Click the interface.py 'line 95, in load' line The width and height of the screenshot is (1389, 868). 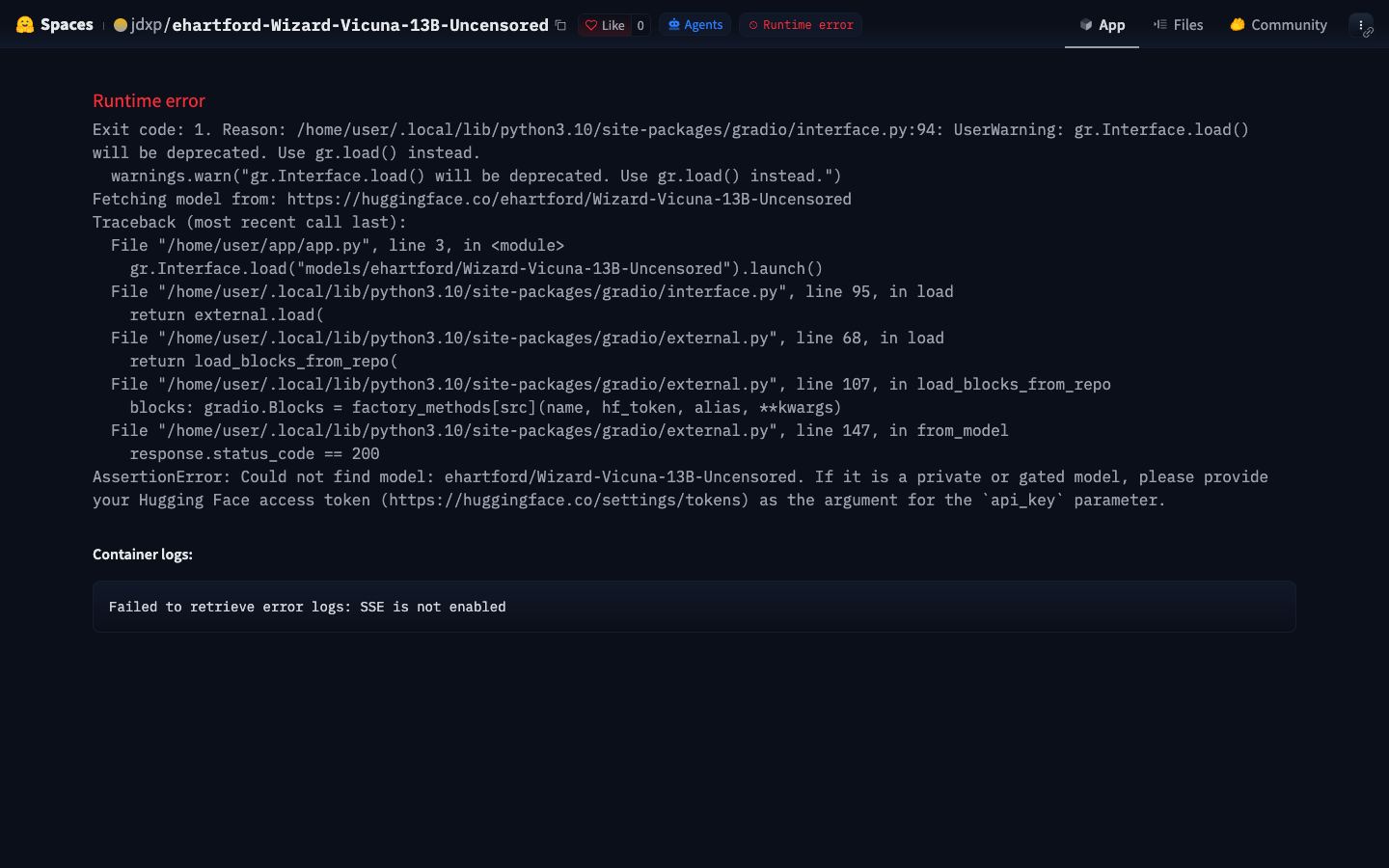point(532,291)
